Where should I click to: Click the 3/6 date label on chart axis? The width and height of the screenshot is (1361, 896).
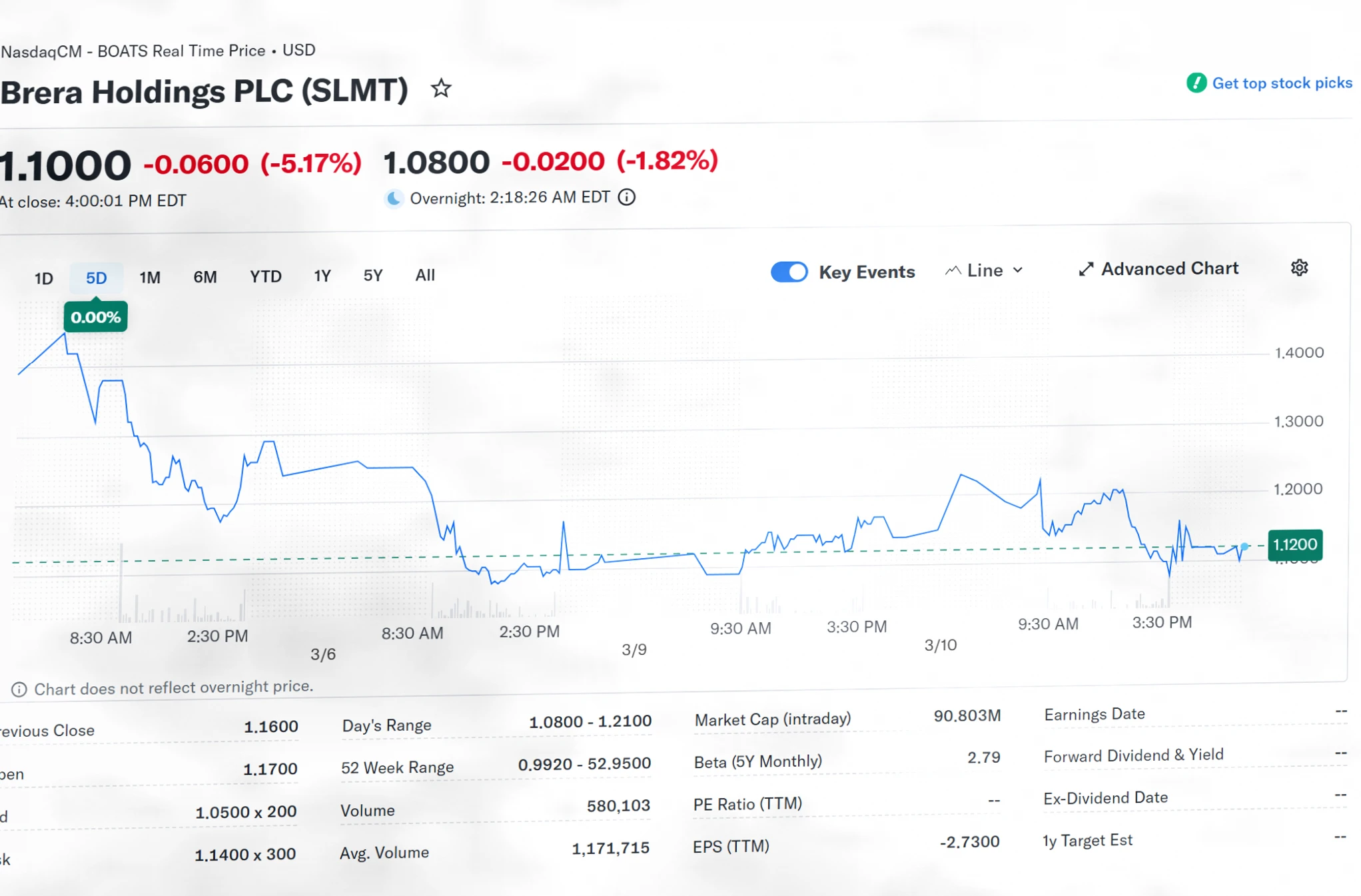(x=323, y=654)
